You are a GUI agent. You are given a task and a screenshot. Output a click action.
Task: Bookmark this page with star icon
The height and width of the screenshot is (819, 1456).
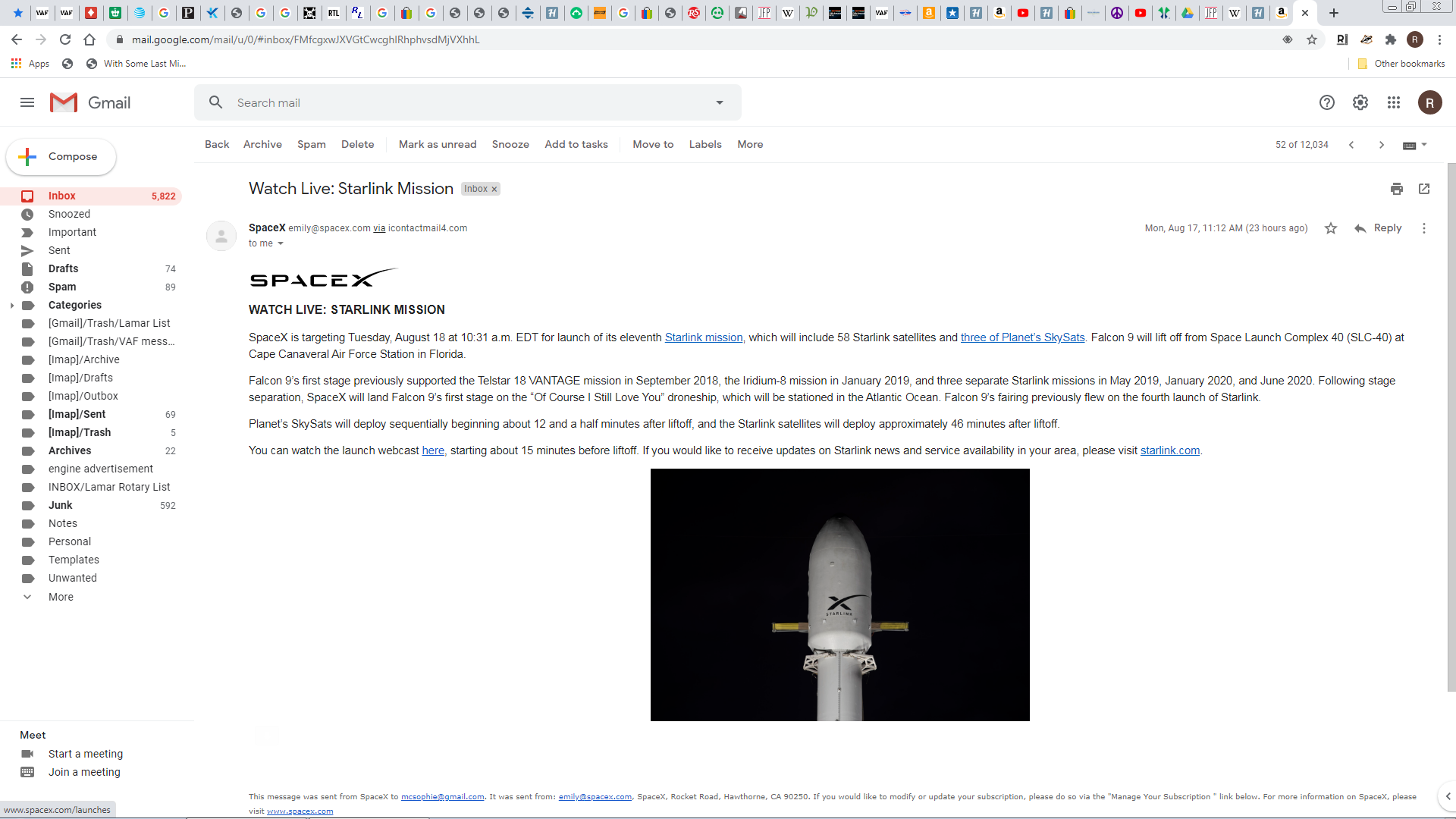pos(1311,39)
